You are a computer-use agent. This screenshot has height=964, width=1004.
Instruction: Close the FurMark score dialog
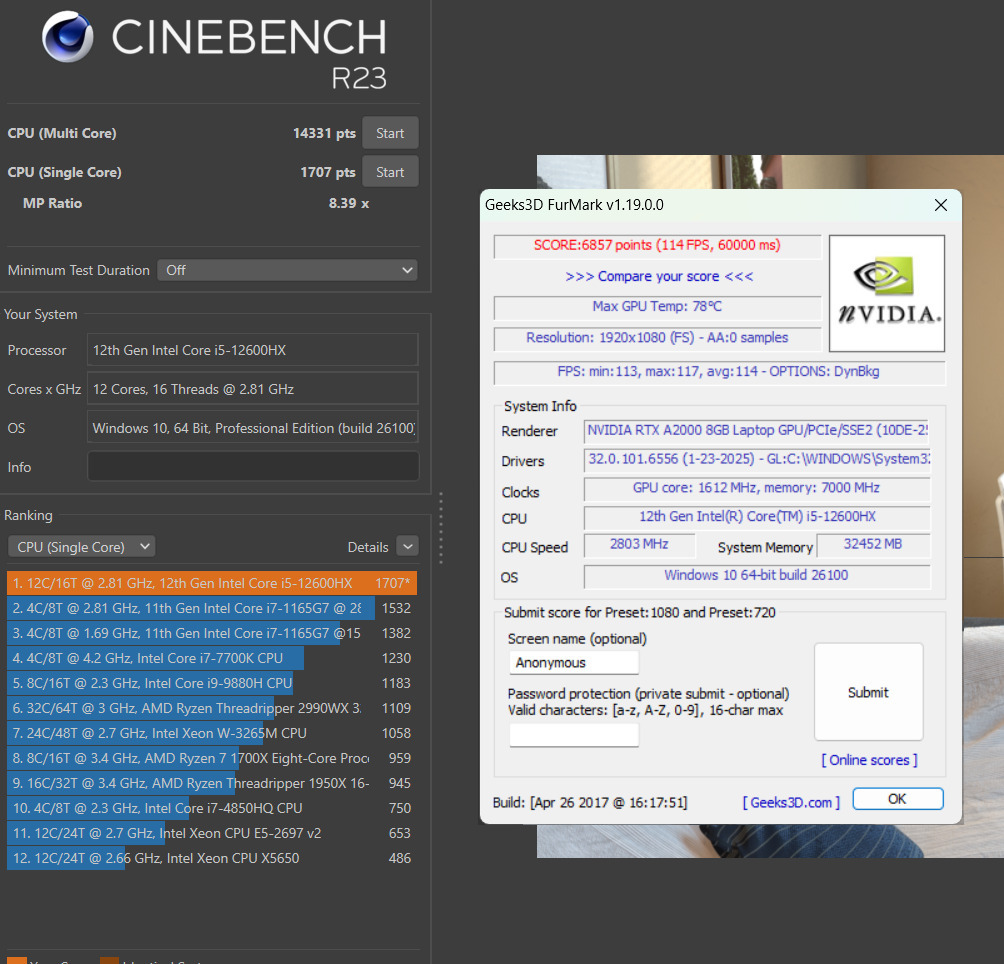click(941, 205)
